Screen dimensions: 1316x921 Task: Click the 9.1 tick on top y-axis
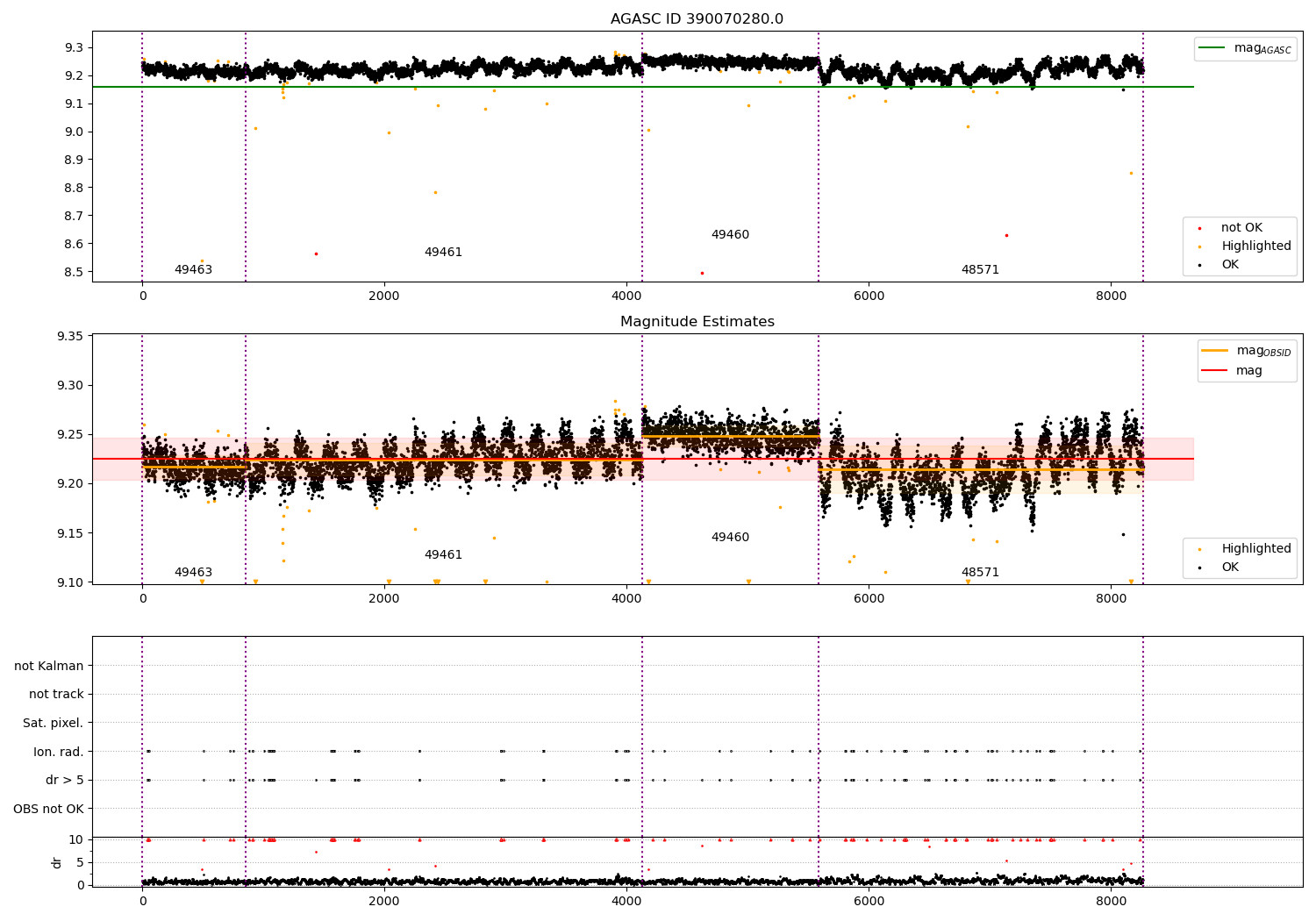75,104
